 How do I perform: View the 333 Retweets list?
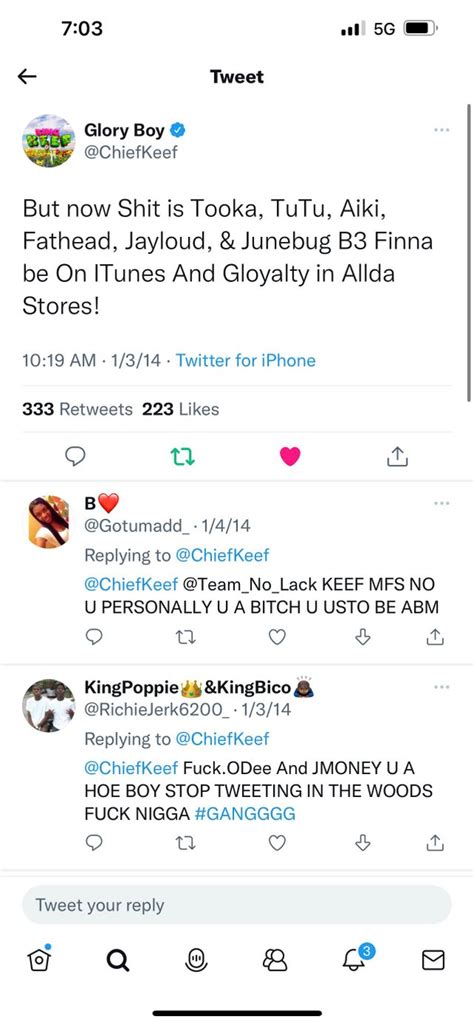click(x=77, y=409)
